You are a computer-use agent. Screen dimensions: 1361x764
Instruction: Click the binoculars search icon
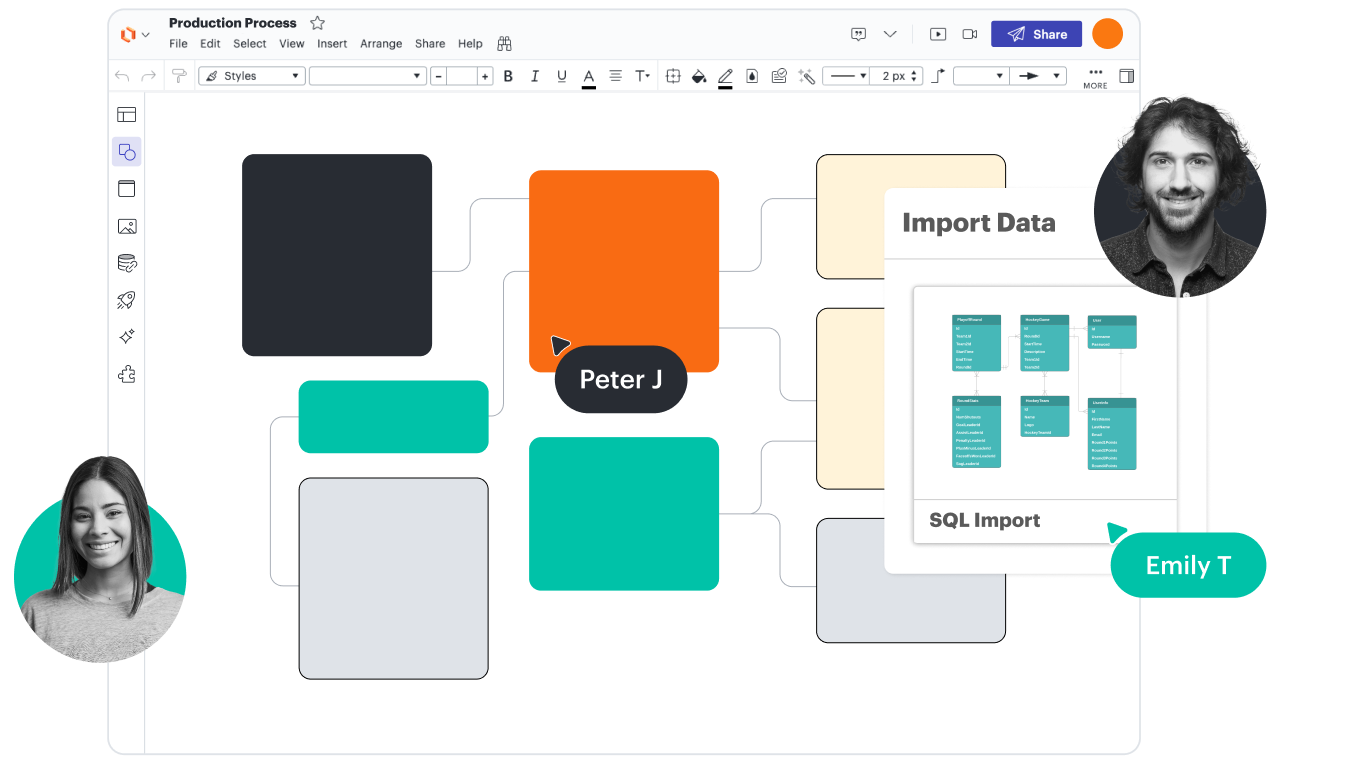tap(505, 44)
